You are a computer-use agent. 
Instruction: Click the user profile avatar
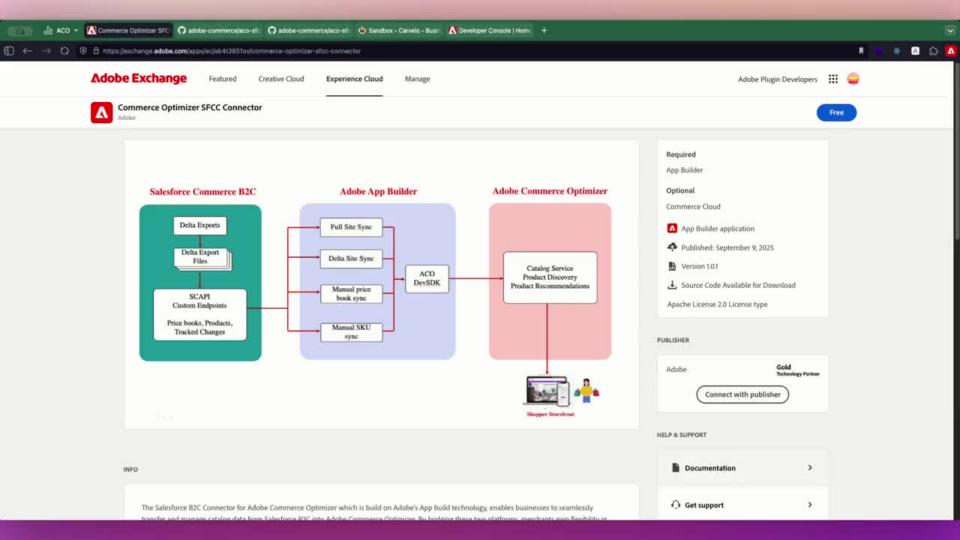click(x=853, y=79)
